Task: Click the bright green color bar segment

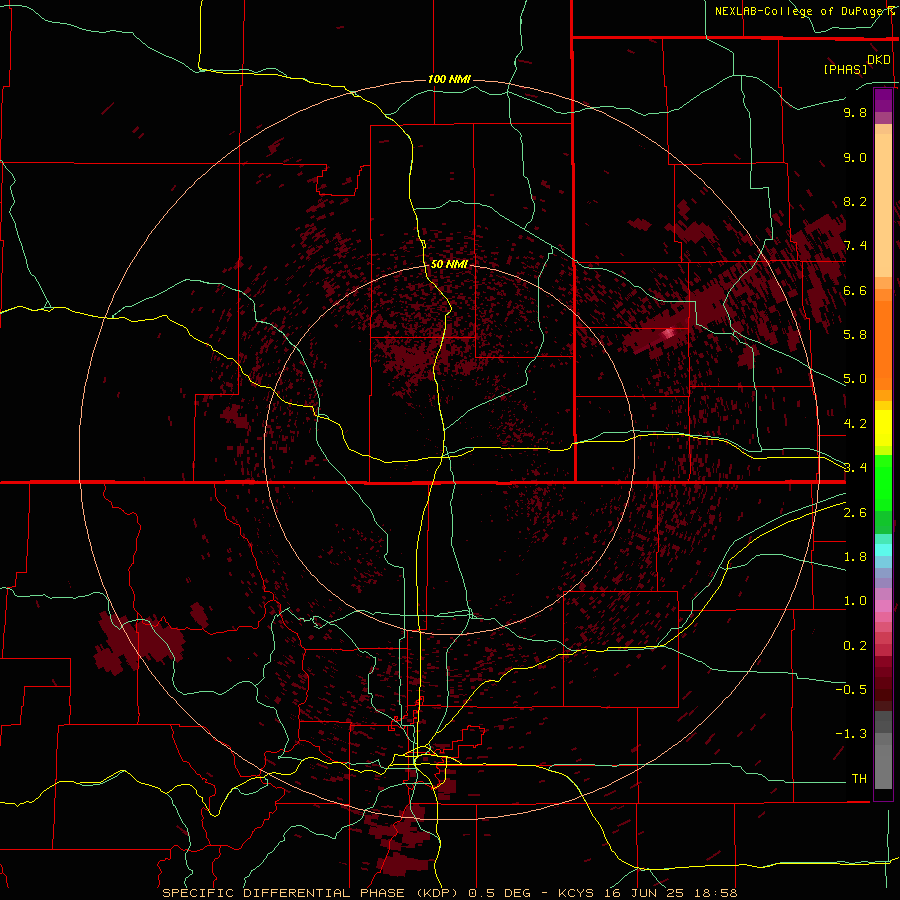Action: coord(883,482)
